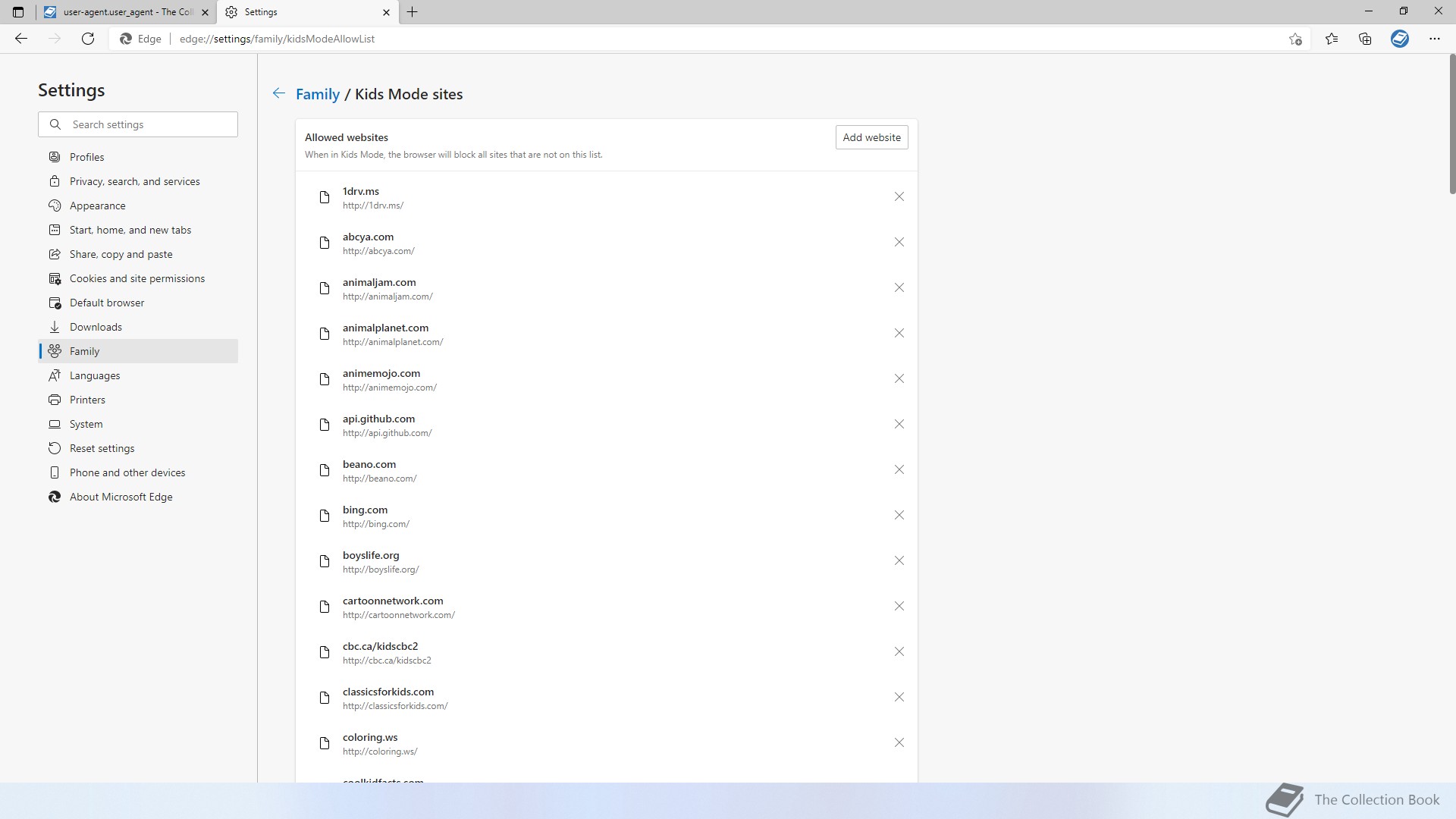Viewport: 1456px width, 819px height.
Task: Remove api.github.com from allowed list
Action: tap(899, 425)
